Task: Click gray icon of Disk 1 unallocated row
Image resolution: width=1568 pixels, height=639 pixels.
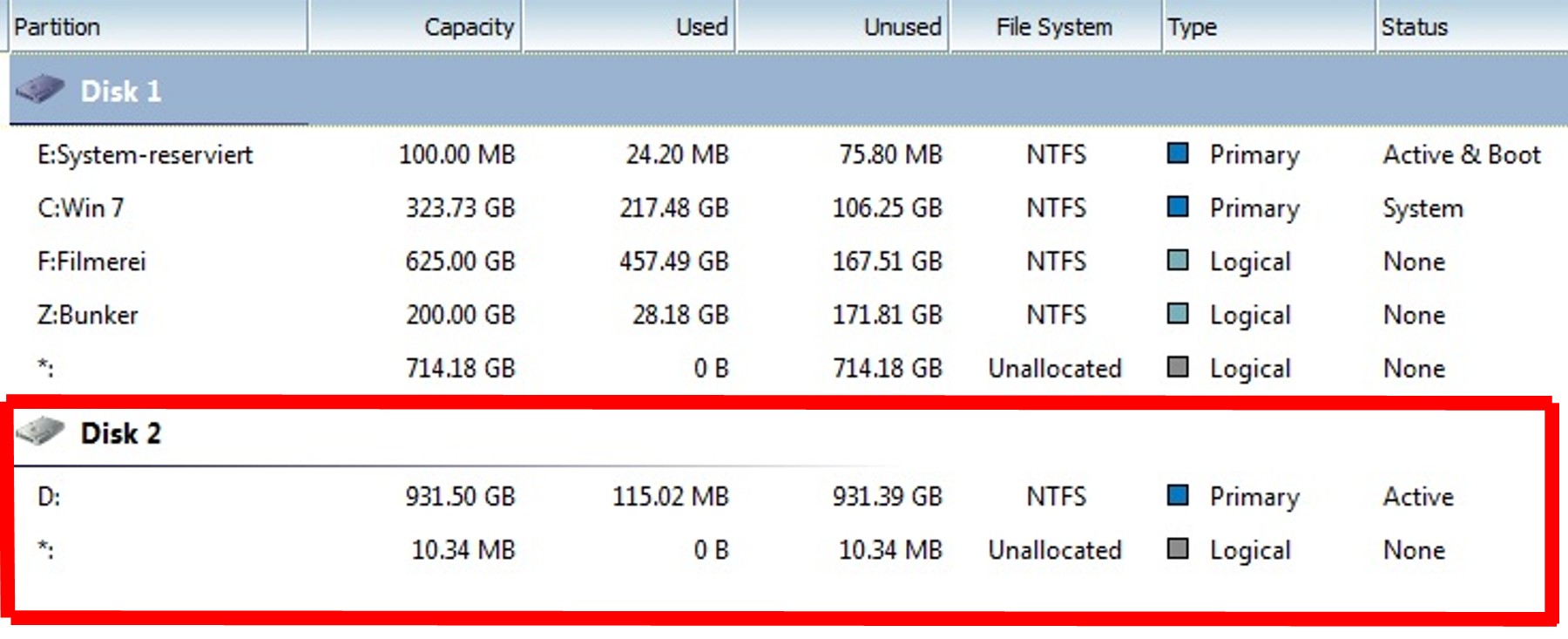Action: [1177, 367]
